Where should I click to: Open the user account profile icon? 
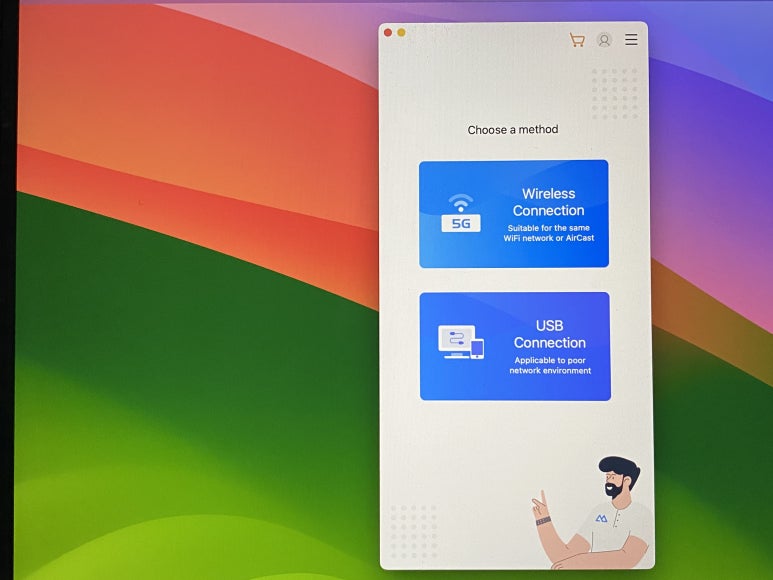click(604, 39)
